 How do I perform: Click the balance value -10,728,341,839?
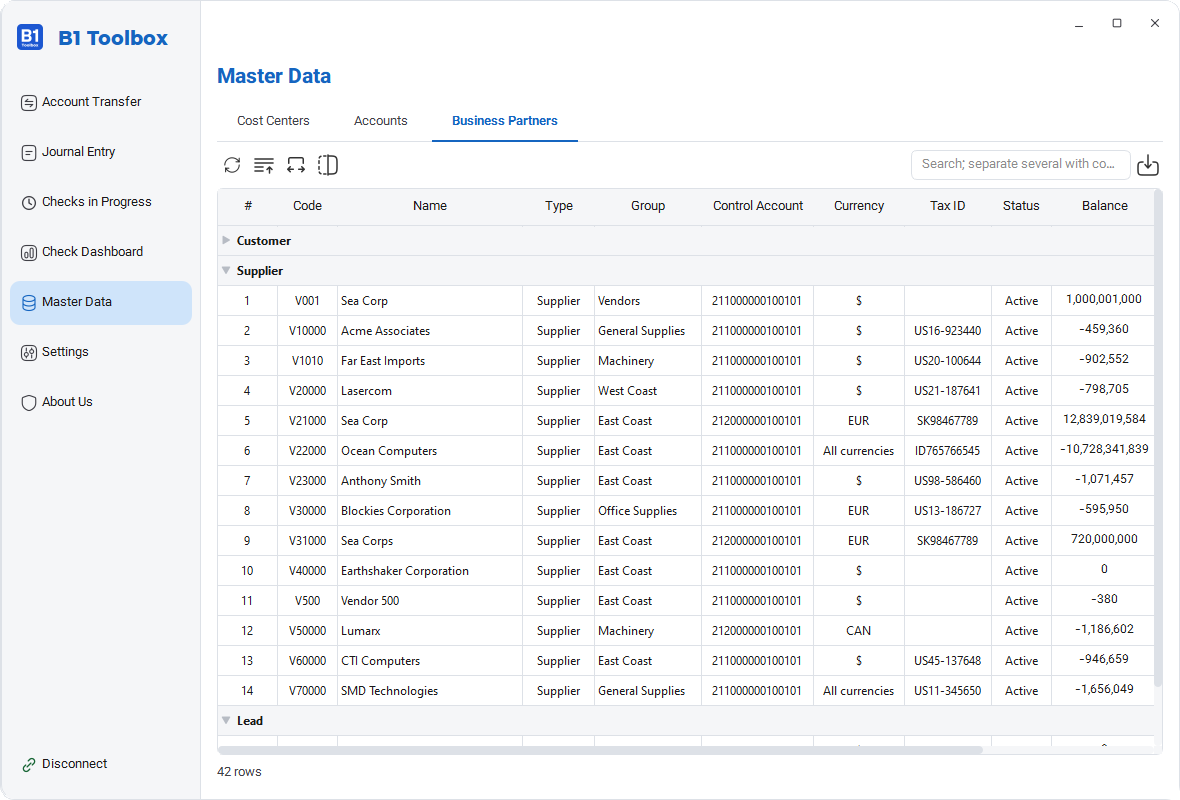tap(1104, 449)
